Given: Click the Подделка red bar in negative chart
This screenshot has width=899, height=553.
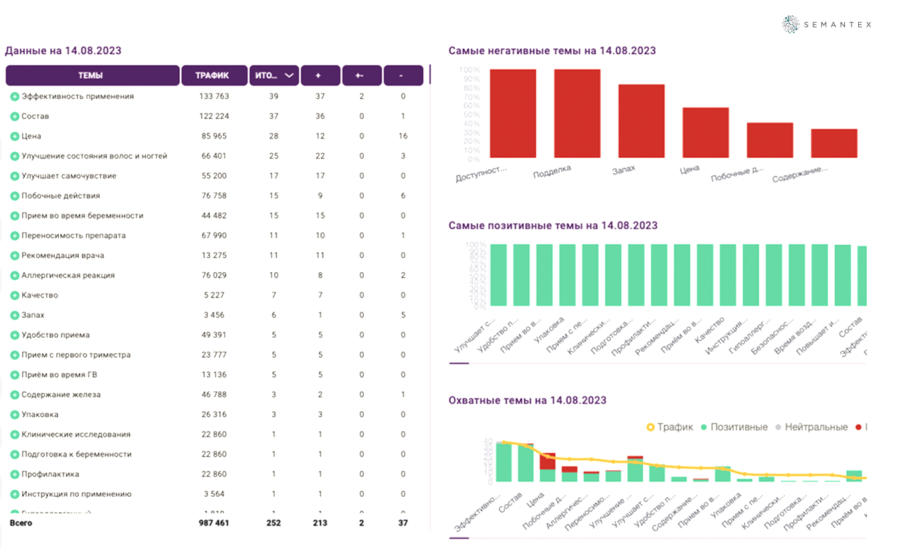Looking at the screenshot, I should point(577,113).
